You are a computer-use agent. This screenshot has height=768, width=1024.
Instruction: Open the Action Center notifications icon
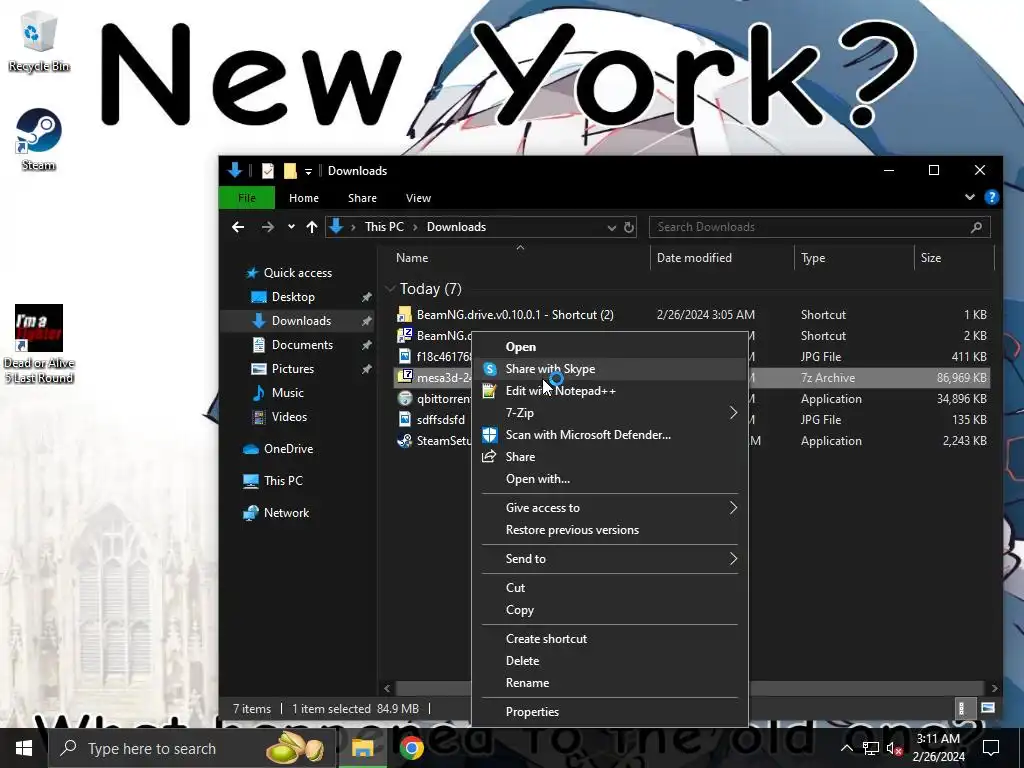click(x=991, y=748)
